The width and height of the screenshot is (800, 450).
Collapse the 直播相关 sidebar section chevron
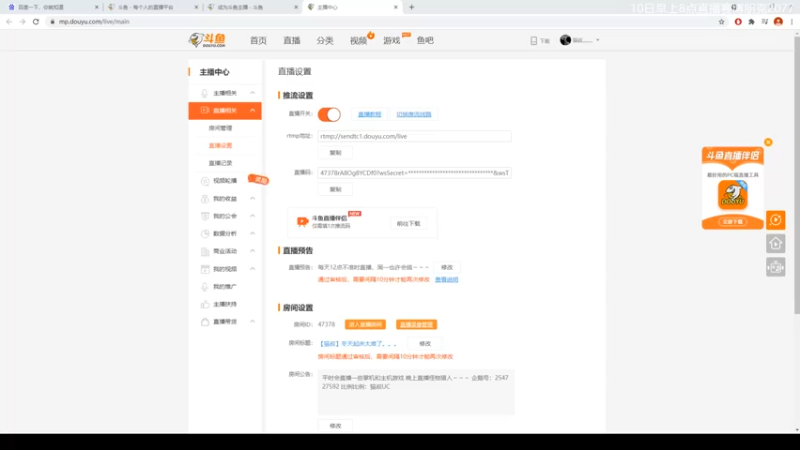[253, 110]
